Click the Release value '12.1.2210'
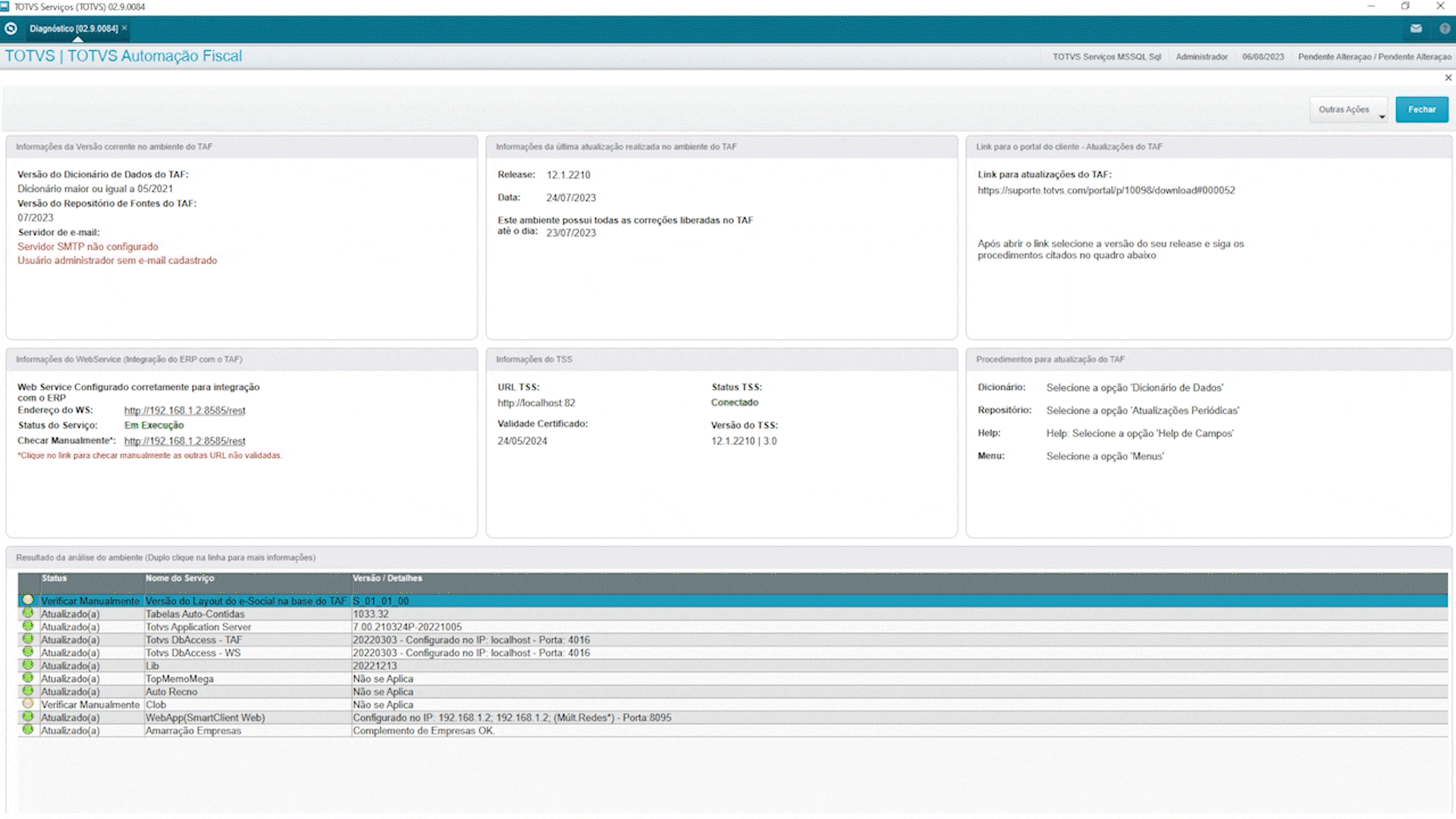 569,174
